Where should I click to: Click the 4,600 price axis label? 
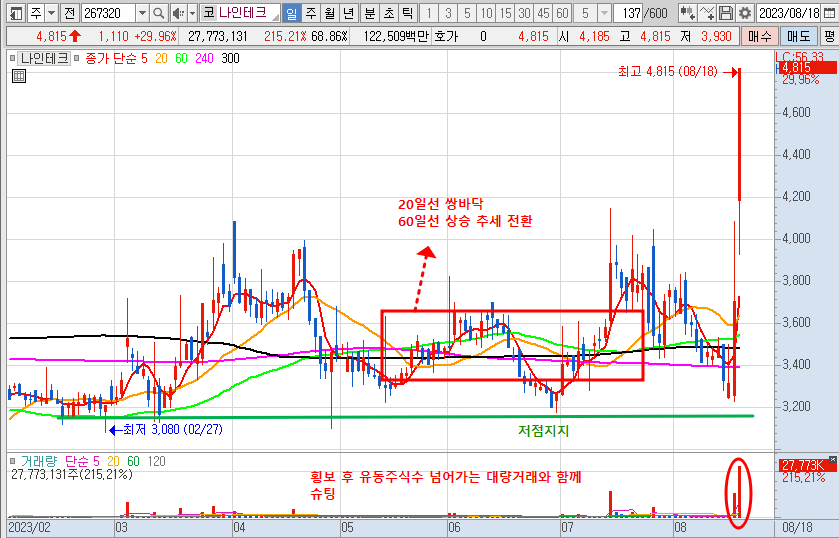(796, 112)
